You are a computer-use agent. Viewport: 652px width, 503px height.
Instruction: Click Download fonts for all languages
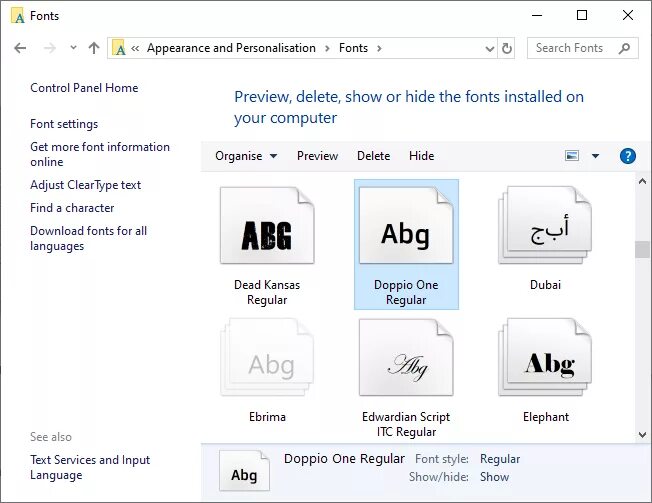[89, 238]
